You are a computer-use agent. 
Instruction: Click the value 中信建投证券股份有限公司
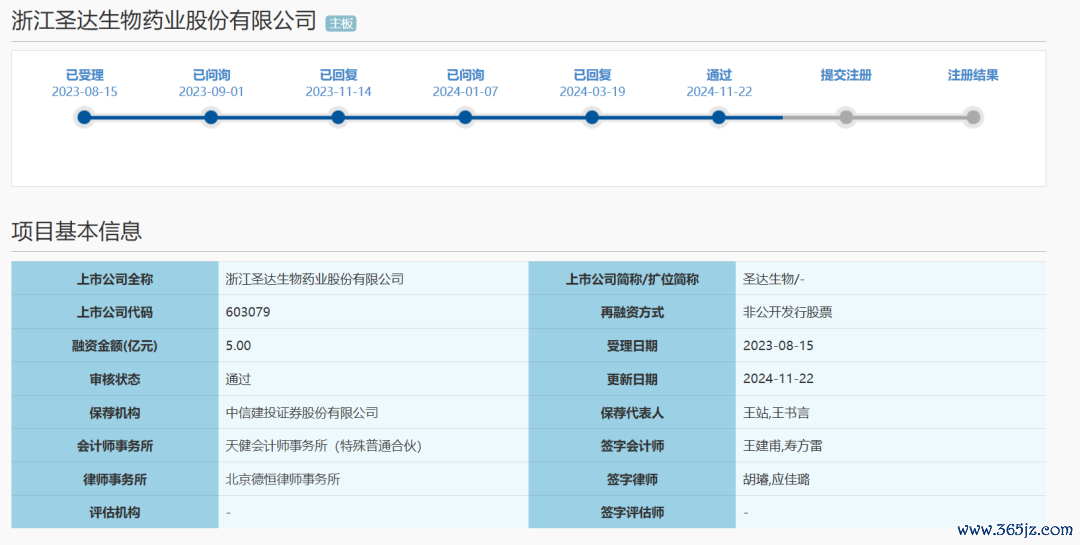(302, 413)
